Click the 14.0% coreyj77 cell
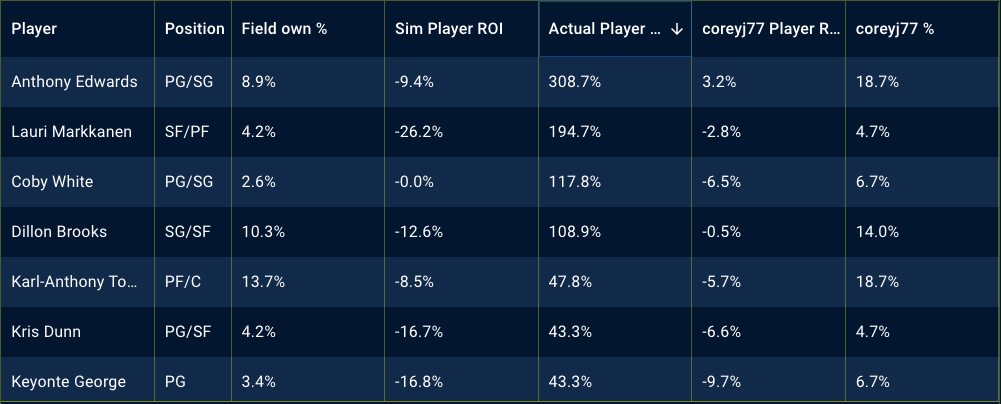Image resolution: width=1001 pixels, height=404 pixels. (x=878, y=232)
